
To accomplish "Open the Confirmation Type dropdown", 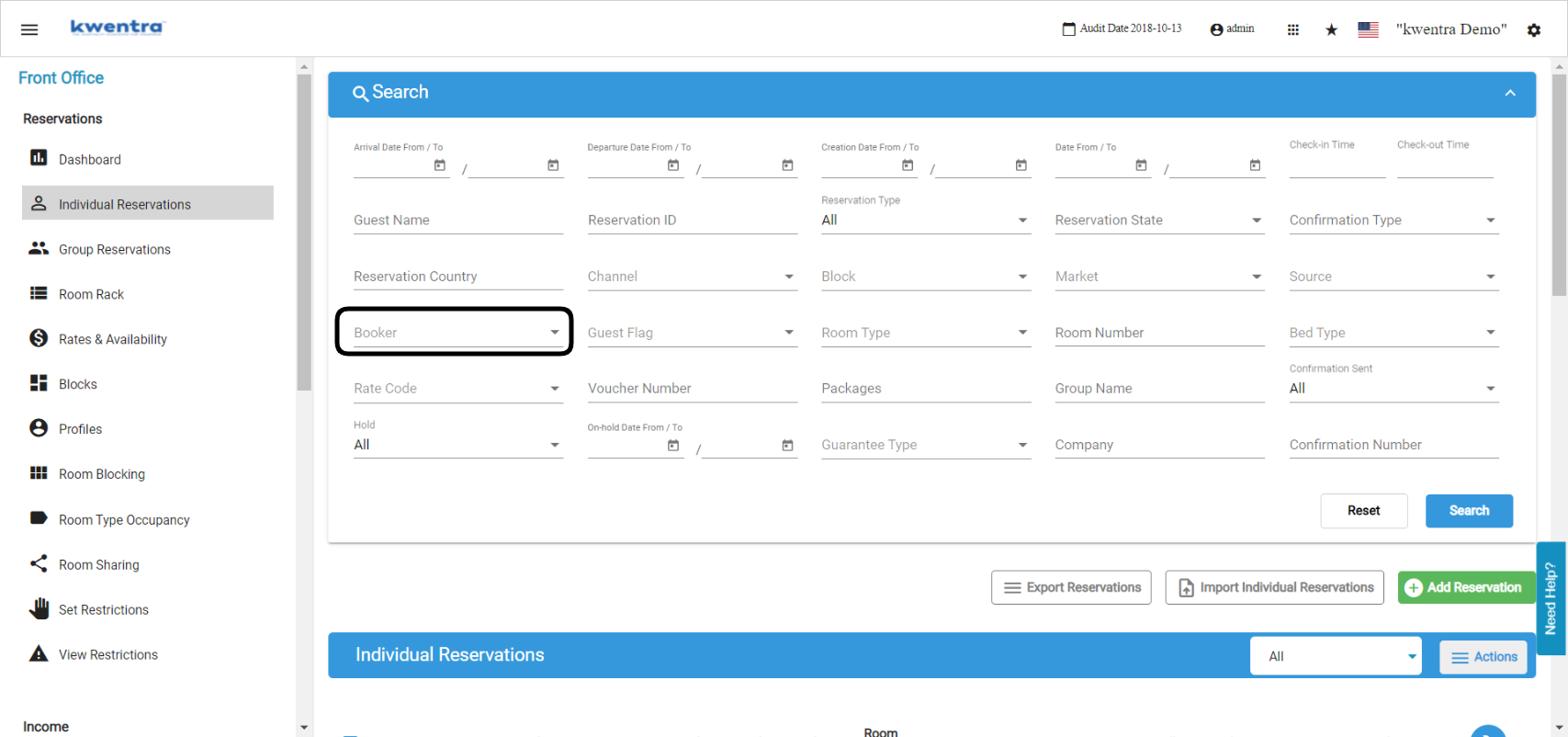I will tap(1393, 221).
